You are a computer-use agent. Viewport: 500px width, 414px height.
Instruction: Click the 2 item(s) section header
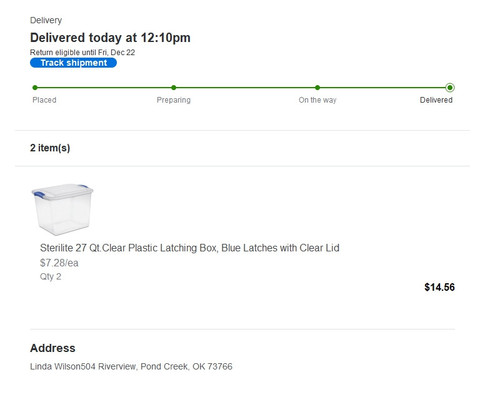coord(50,148)
